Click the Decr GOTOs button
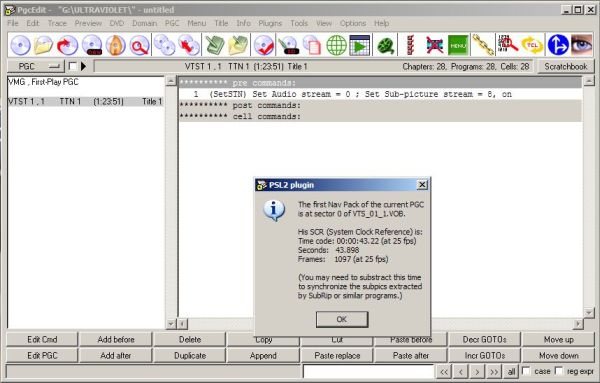This screenshot has width=600, height=383. click(485, 339)
